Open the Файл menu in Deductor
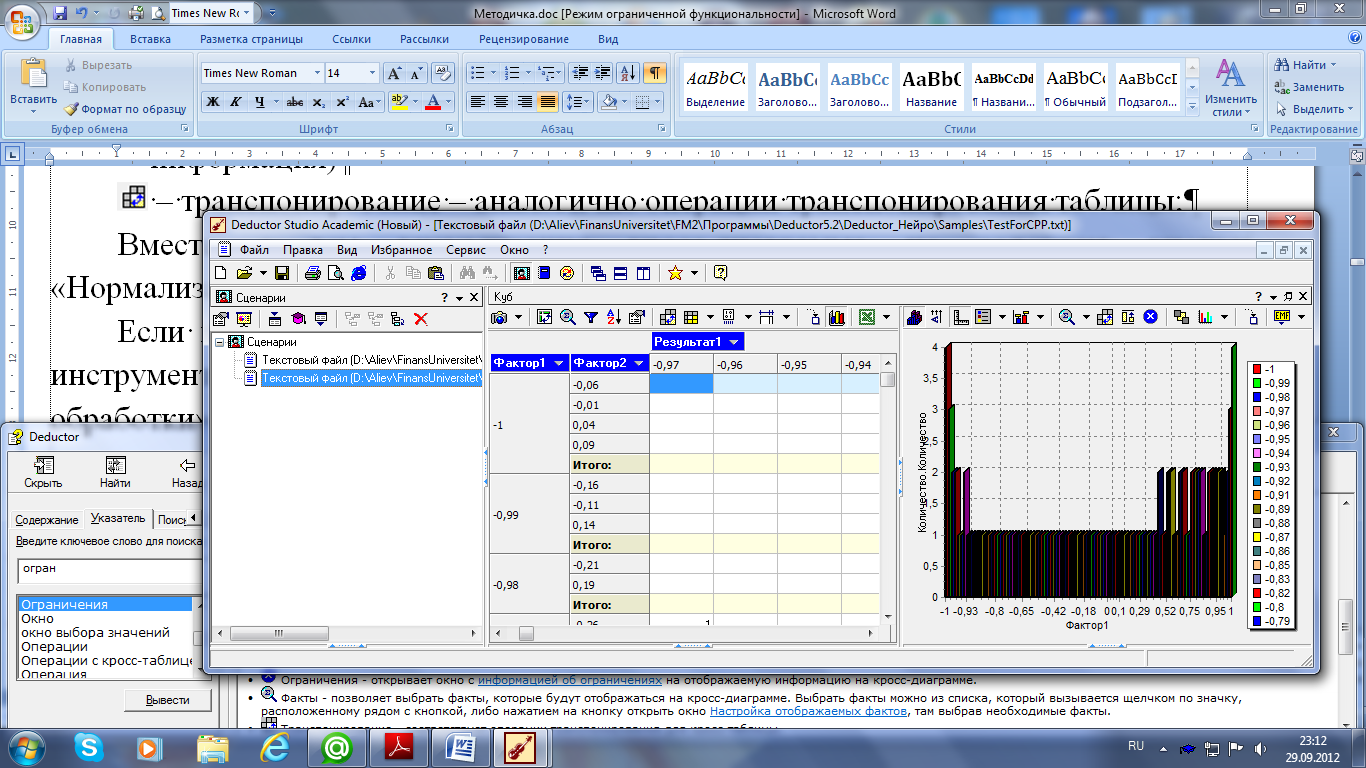Image resolution: width=1366 pixels, height=768 pixels. pos(254,250)
